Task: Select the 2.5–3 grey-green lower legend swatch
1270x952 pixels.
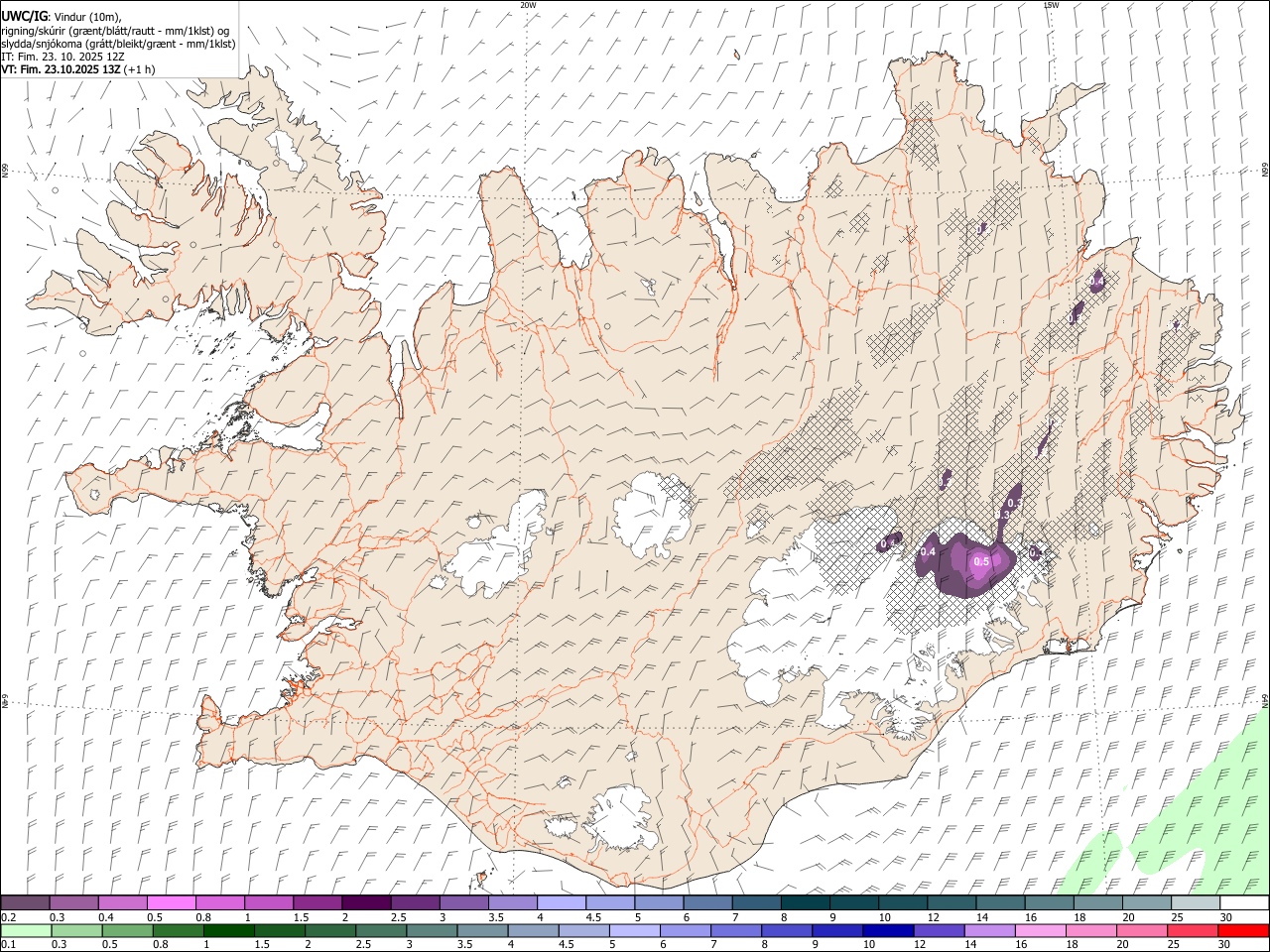Action: coord(381,931)
